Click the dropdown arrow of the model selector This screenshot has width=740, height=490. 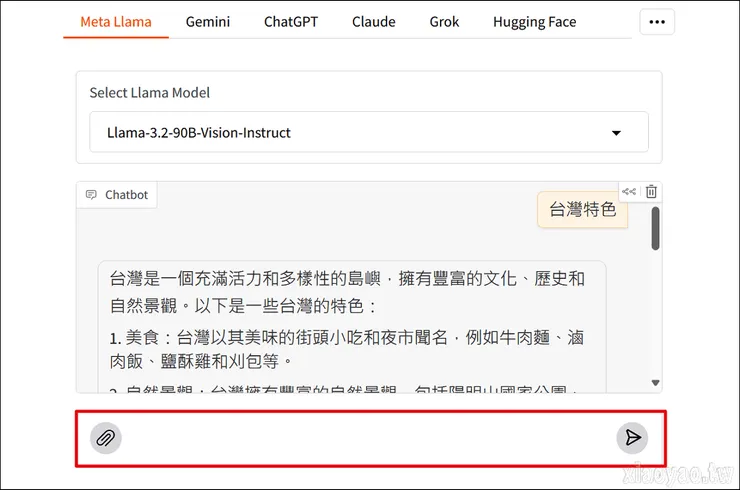(616, 133)
